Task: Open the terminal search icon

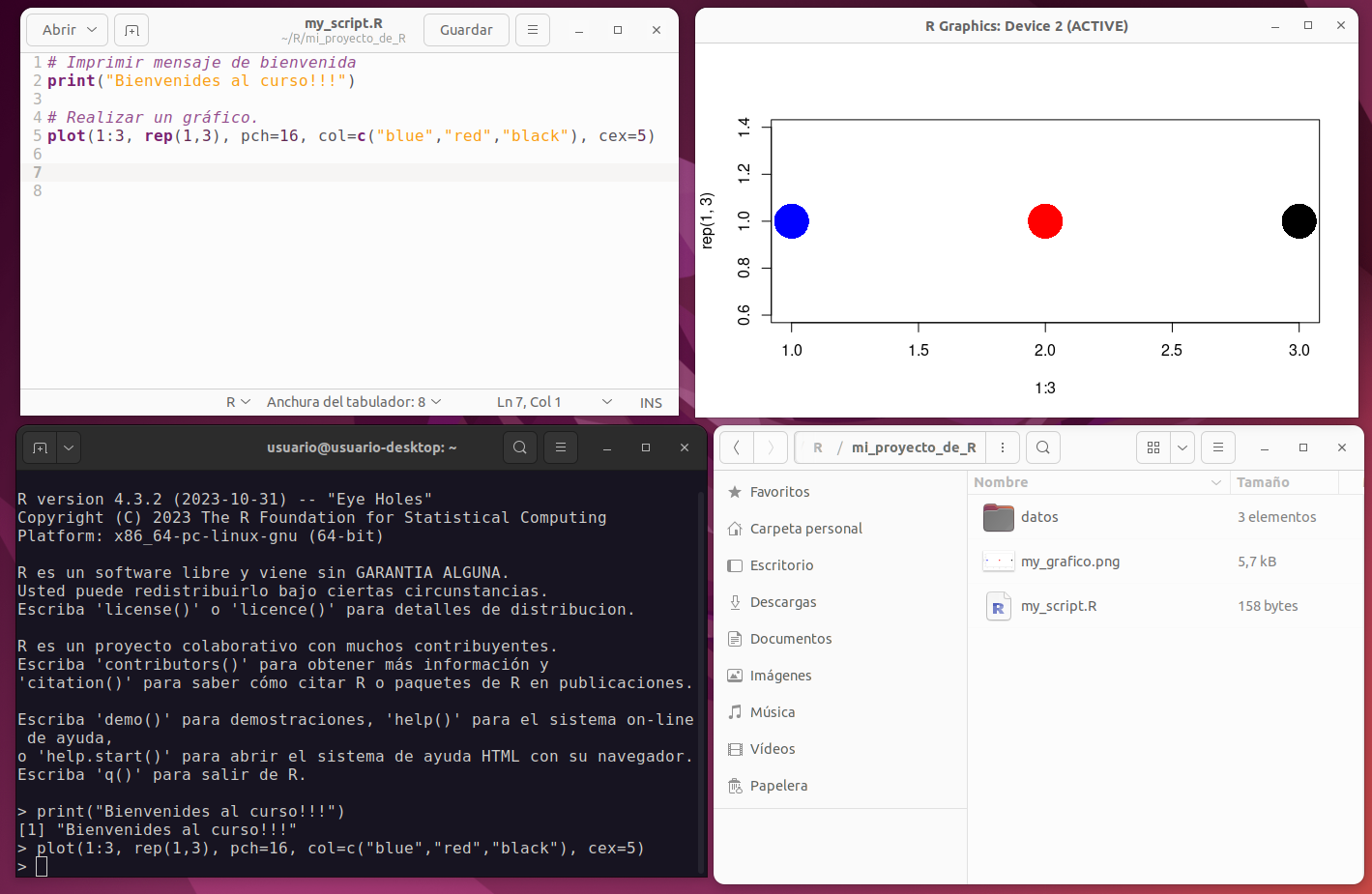Action: 520,447
